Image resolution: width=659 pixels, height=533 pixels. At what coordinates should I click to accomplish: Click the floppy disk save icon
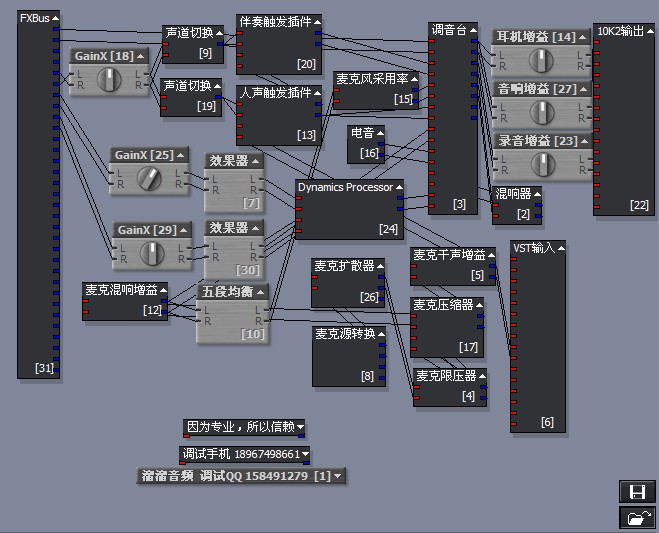tap(634, 491)
